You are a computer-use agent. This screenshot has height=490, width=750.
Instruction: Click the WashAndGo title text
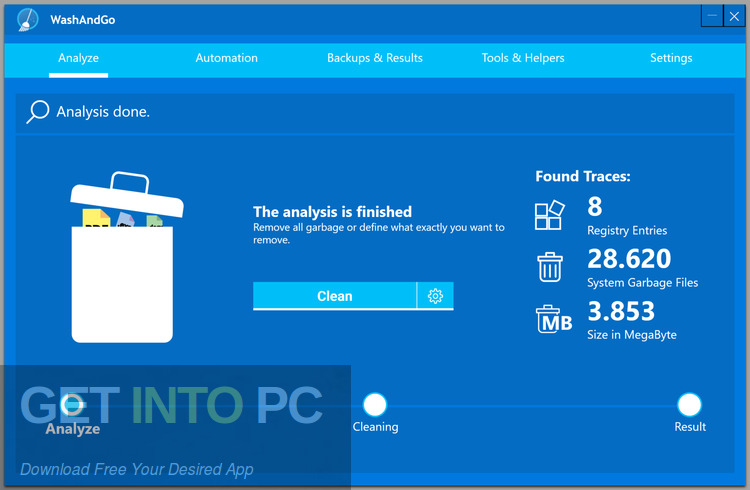click(83, 20)
